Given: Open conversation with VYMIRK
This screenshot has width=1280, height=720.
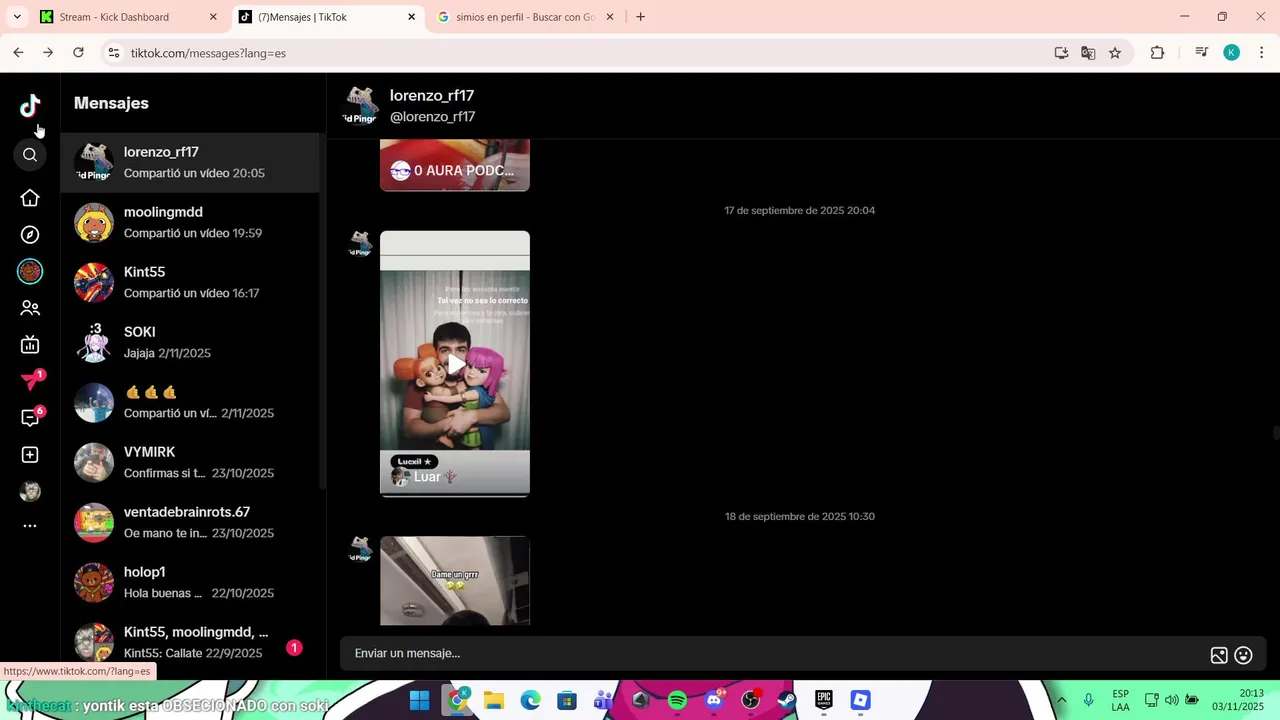Looking at the screenshot, I should [190, 462].
